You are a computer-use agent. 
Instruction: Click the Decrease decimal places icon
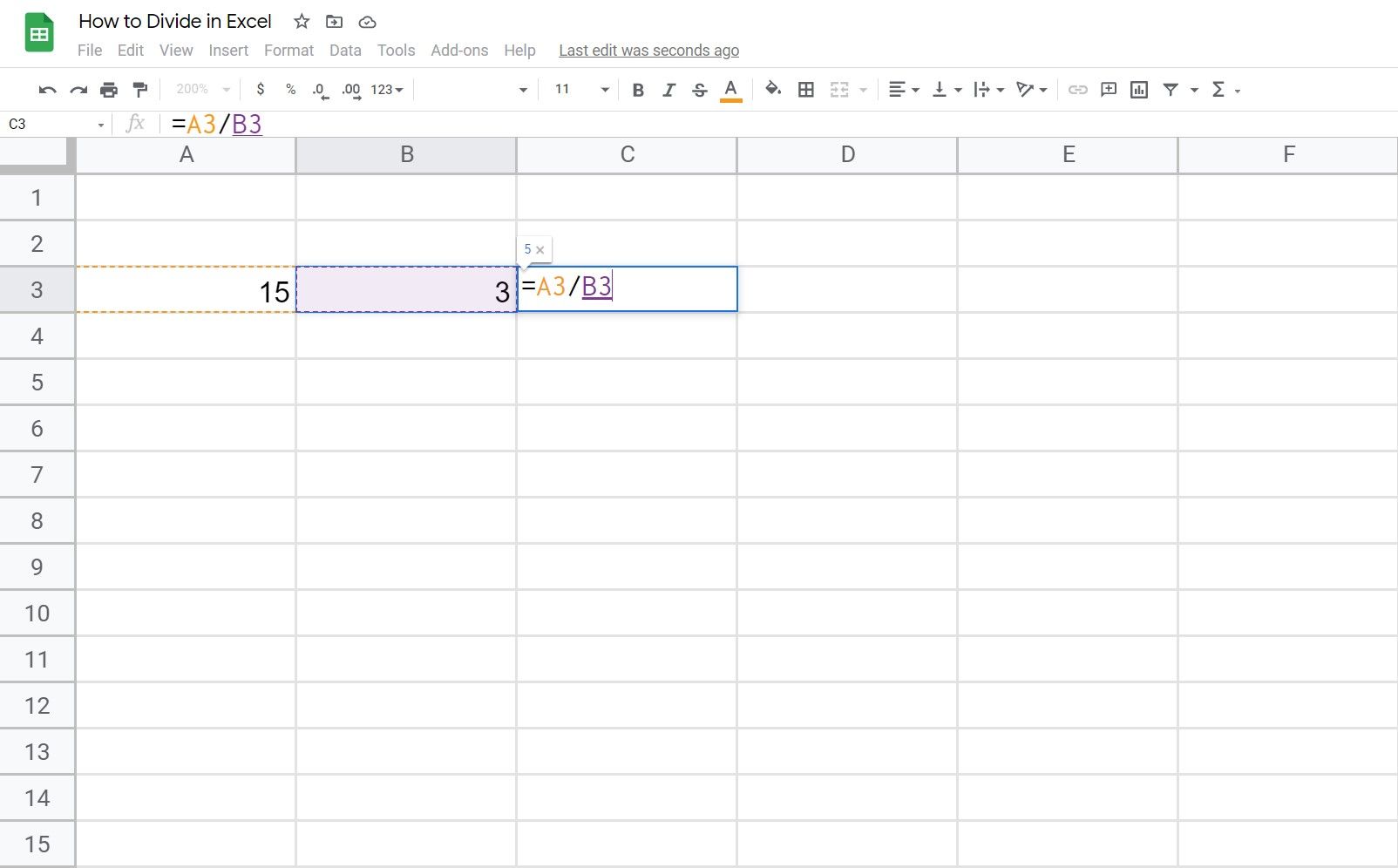(x=319, y=89)
